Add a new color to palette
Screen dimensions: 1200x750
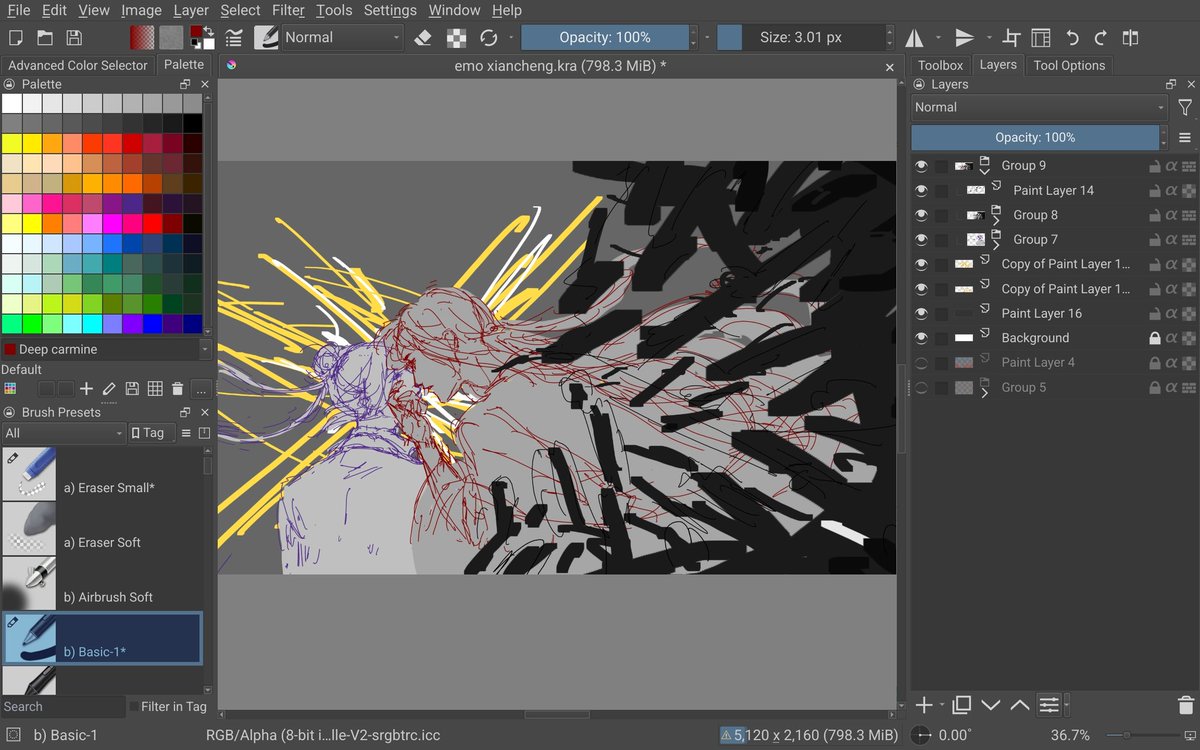pos(86,388)
